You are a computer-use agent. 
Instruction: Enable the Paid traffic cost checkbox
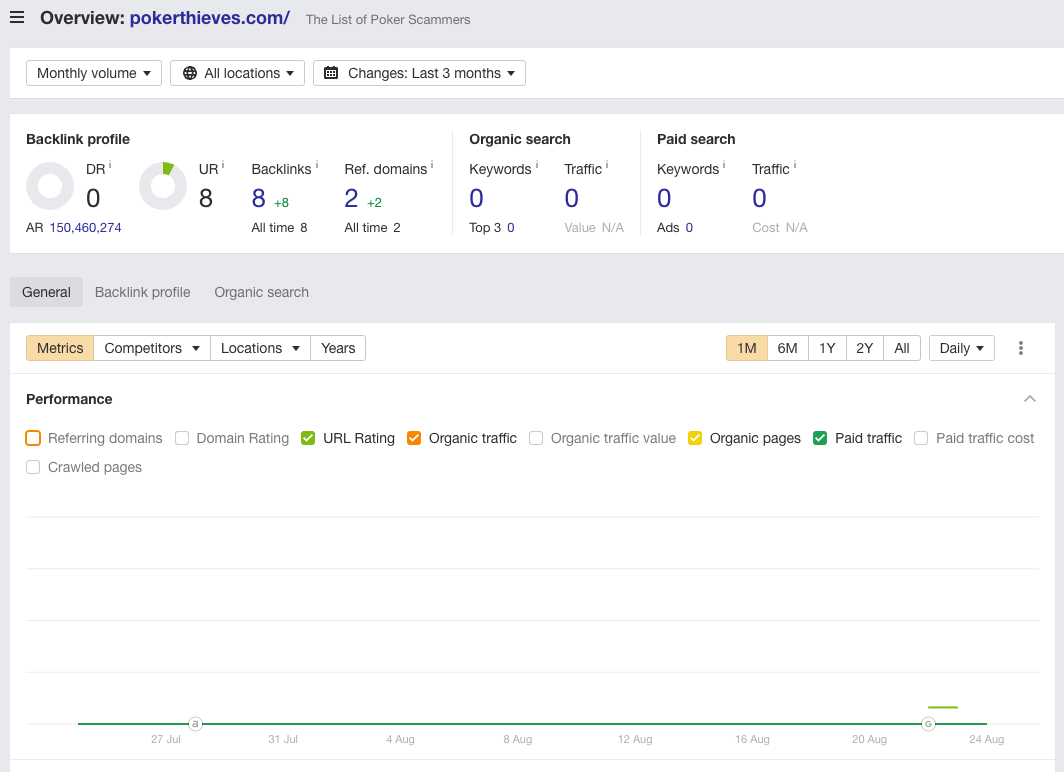pyautogui.click(x=921, y=438)
